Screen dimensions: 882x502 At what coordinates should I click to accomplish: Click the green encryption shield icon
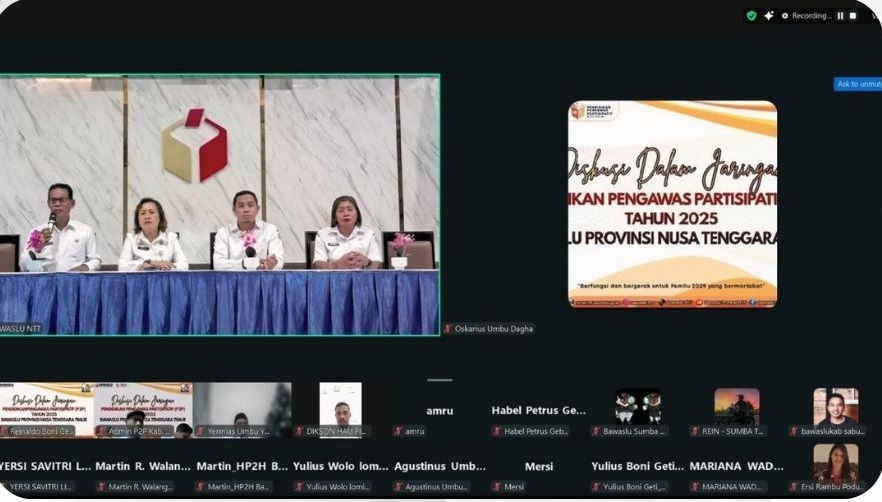tap(751, 16)
